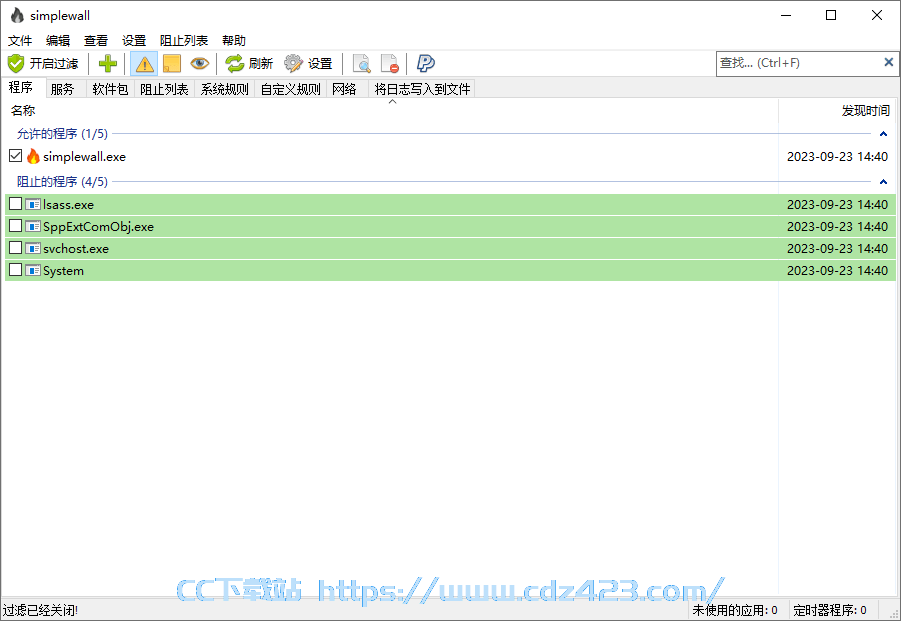Open the 文件 menu

pos(20,41)
